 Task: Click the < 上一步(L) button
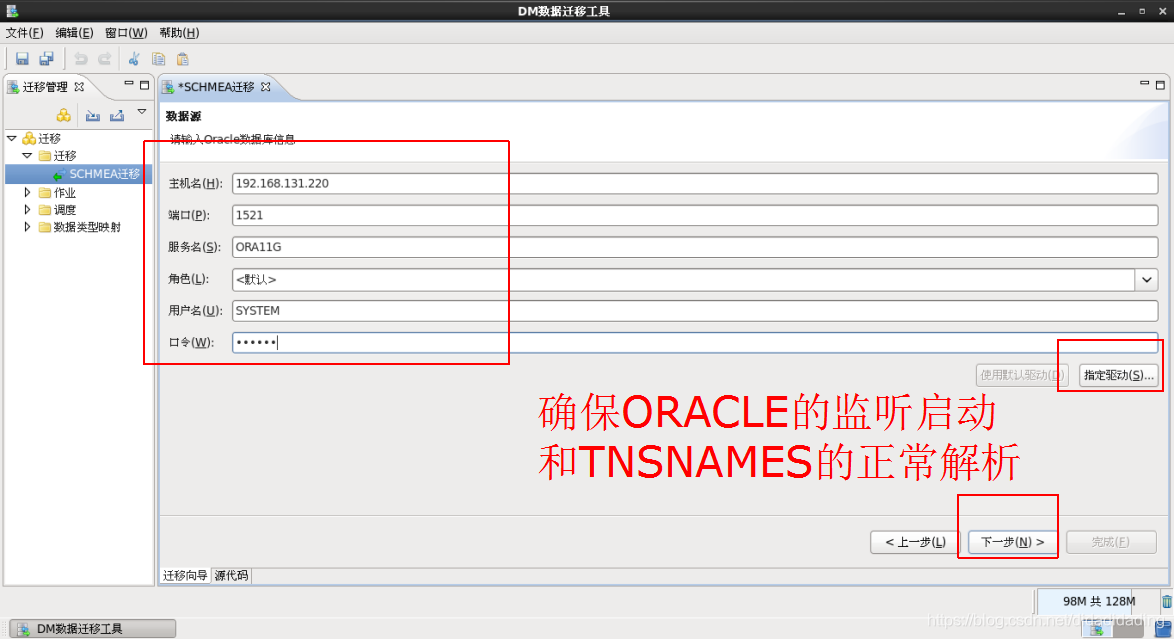915,542
